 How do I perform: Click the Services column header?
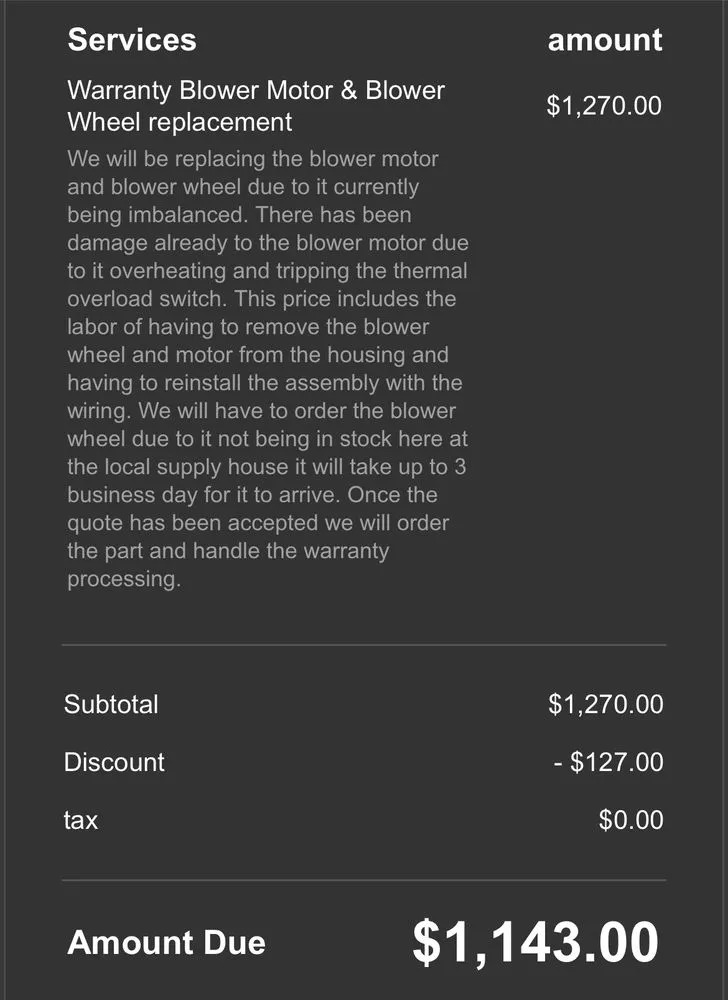(x=131, y=40)
